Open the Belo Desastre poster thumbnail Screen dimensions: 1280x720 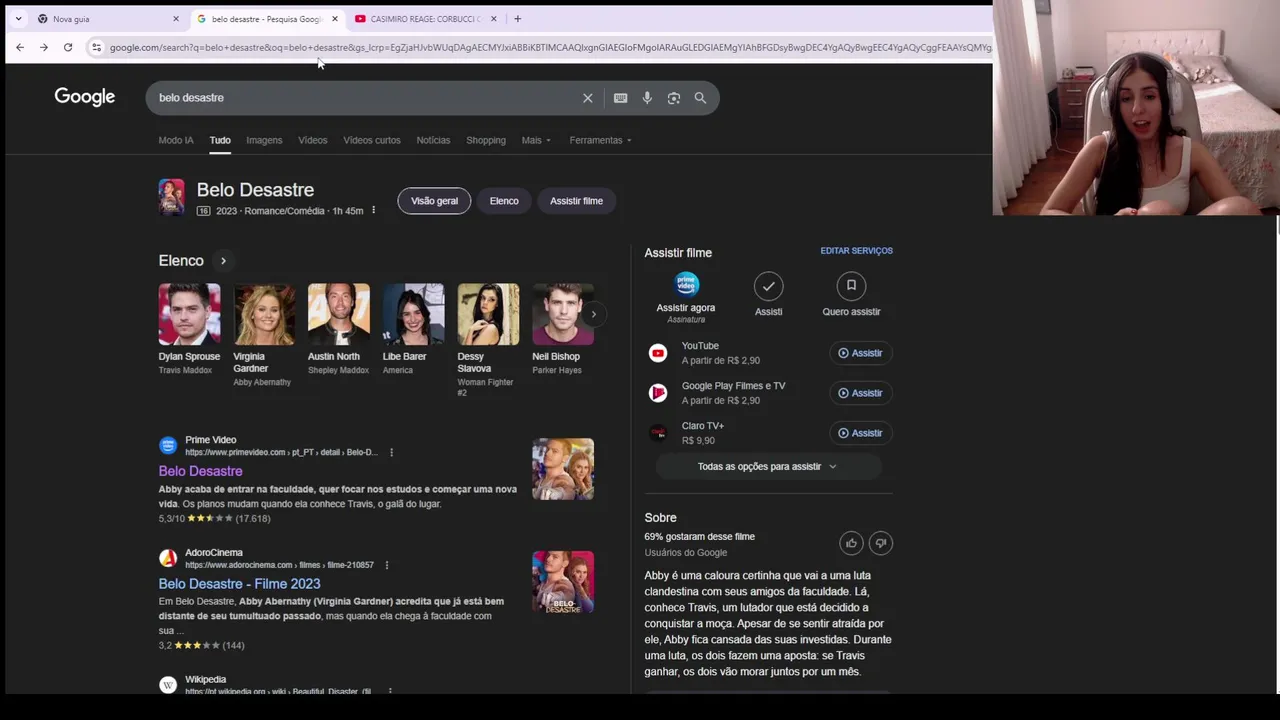click(171, 197)
